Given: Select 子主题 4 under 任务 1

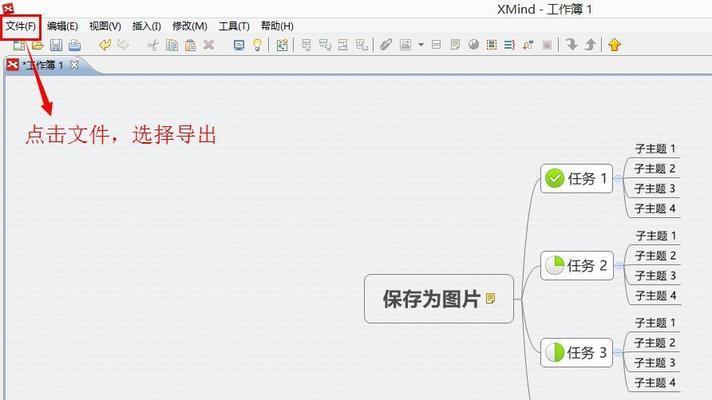Looking at the screenshot, I should click(655, 209).
